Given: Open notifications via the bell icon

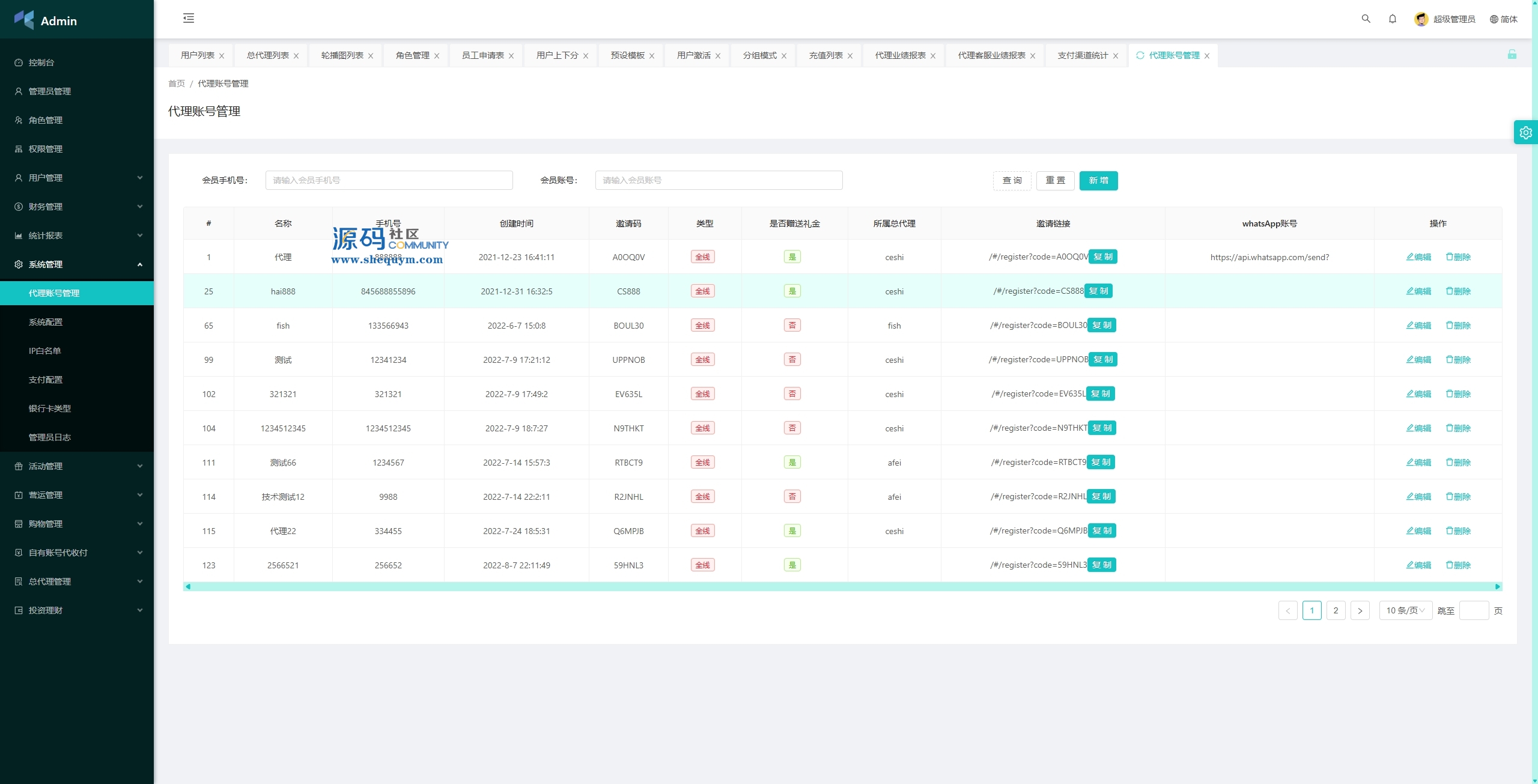Looking at the screenshot, I should pos(1392,19).
